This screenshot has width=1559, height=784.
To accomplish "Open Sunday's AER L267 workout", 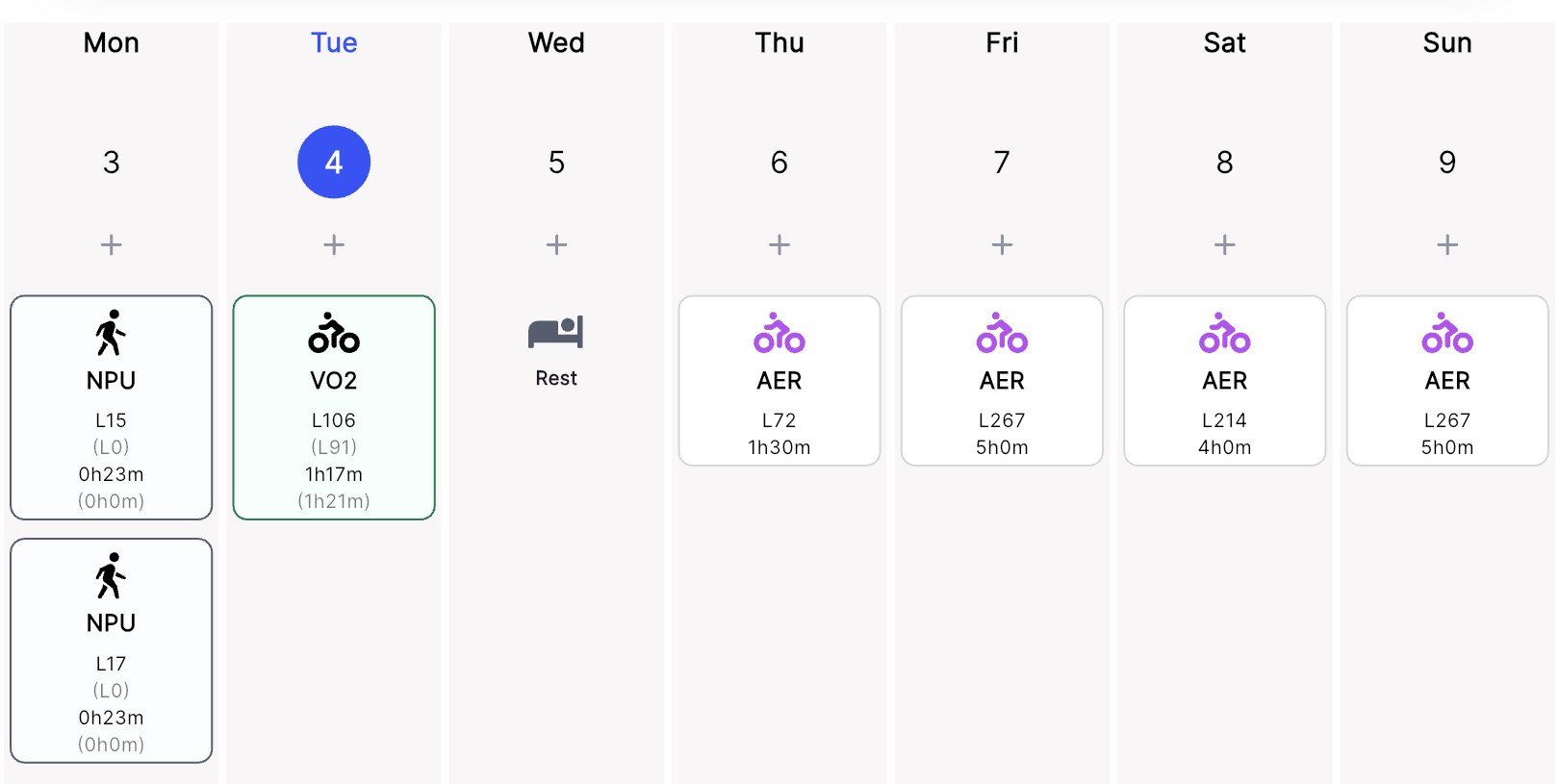I will coord(1447,381).
